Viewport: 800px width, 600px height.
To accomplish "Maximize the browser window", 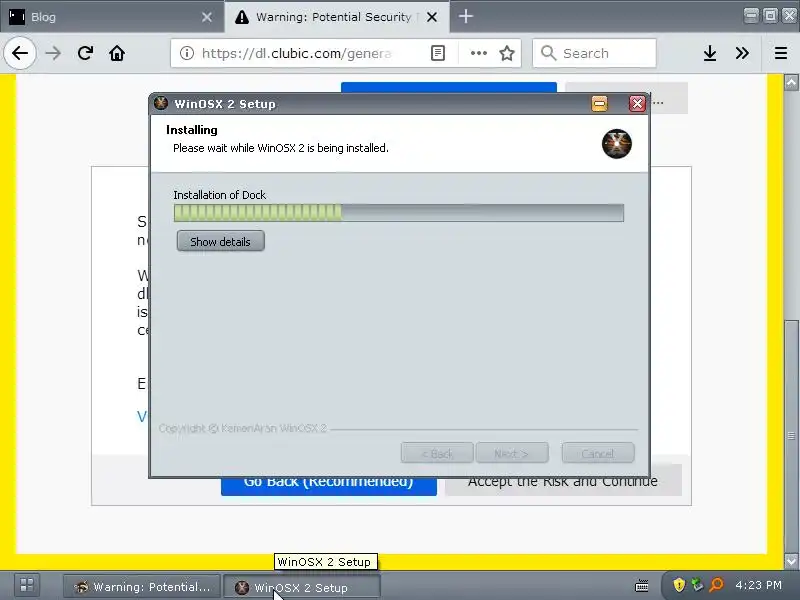I will (770, 15).
